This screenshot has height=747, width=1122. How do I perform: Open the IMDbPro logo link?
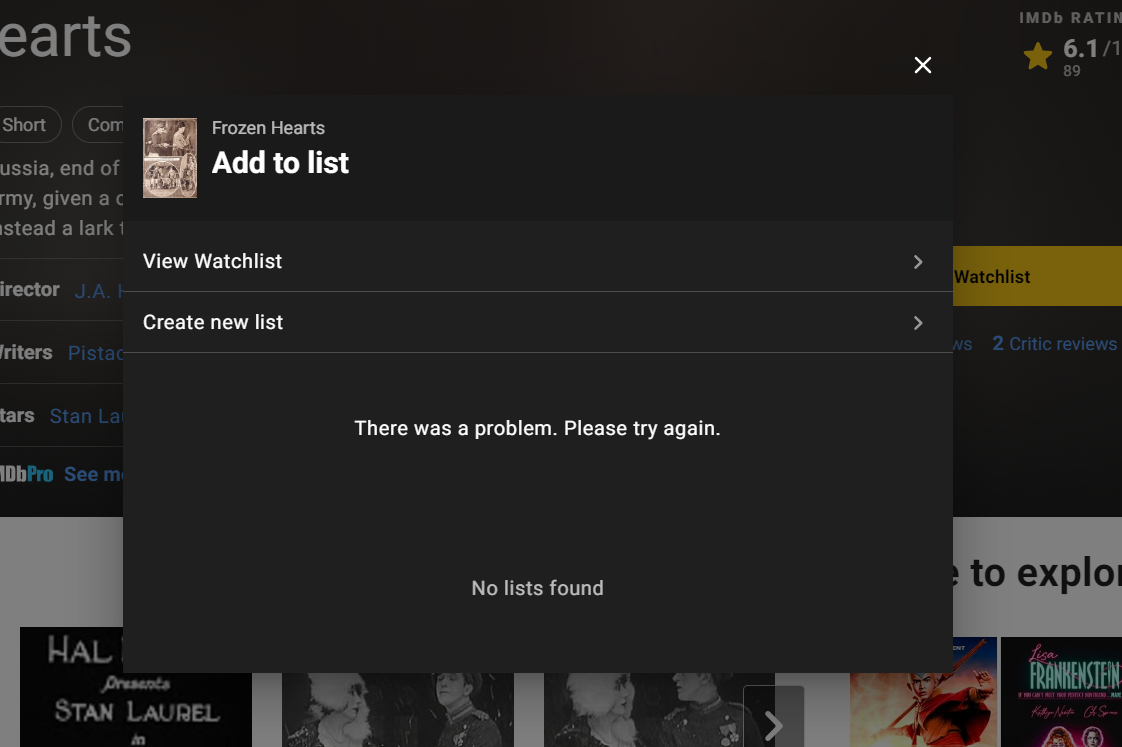26,474
